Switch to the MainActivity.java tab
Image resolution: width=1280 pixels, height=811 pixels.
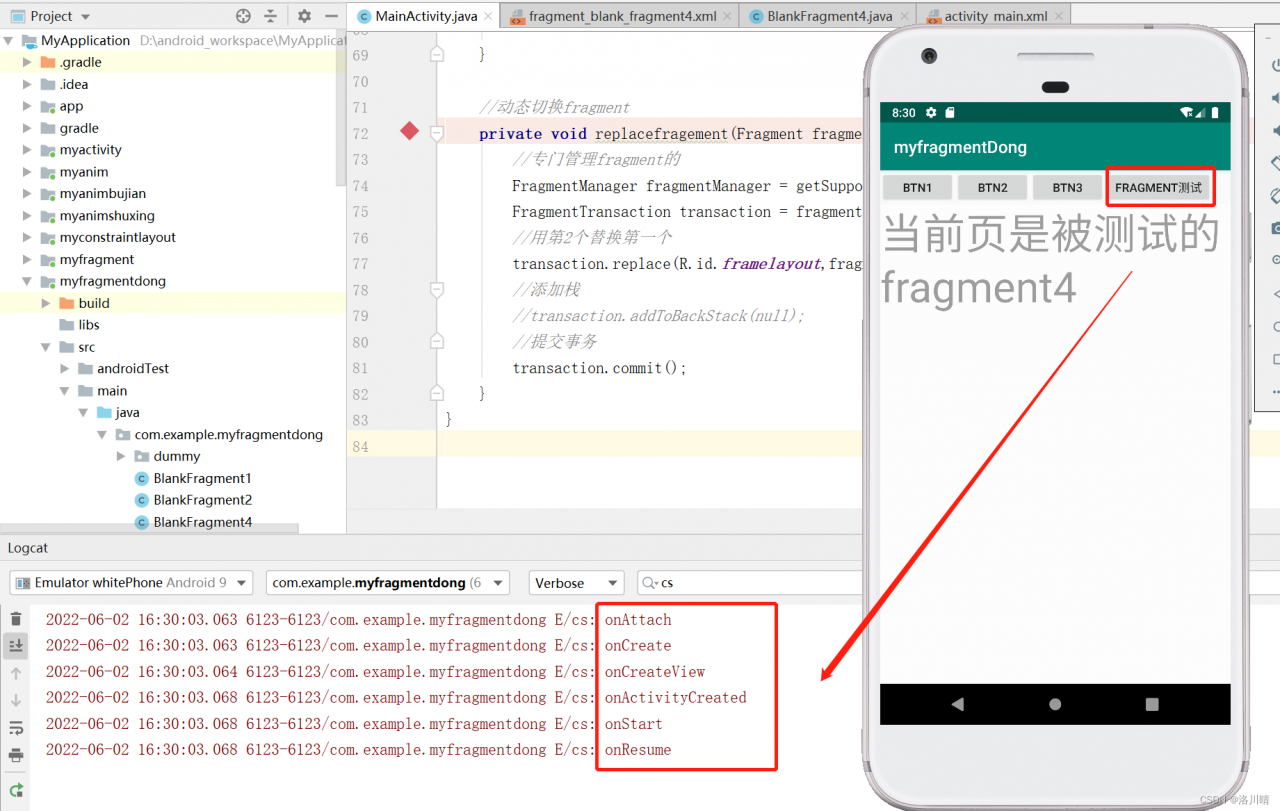pyautogui.click(x=424, y=16)
